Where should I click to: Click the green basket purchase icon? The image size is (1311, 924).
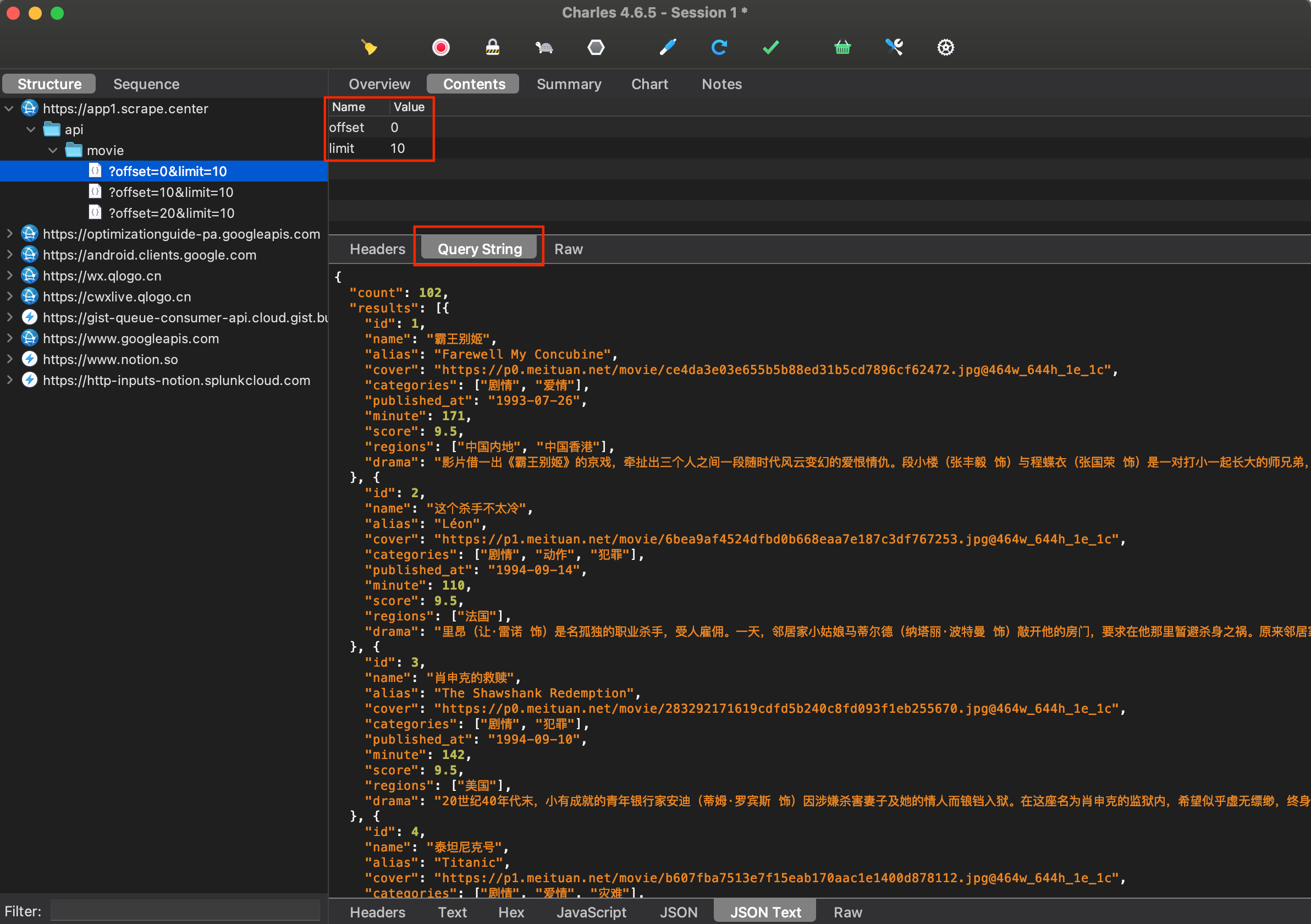tap(842, 47)
